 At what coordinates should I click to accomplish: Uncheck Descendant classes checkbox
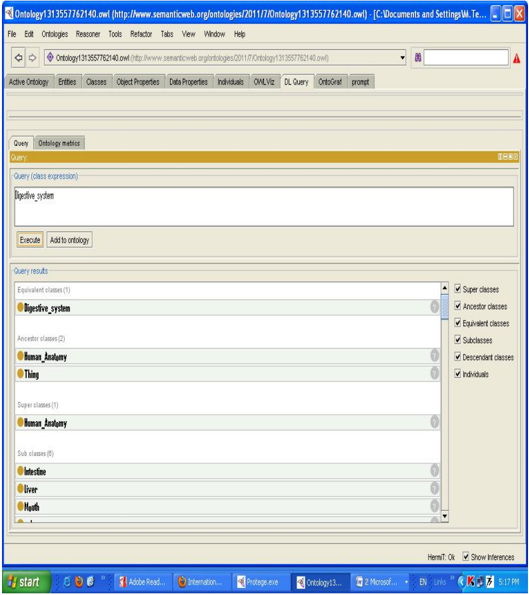(458, 357)
